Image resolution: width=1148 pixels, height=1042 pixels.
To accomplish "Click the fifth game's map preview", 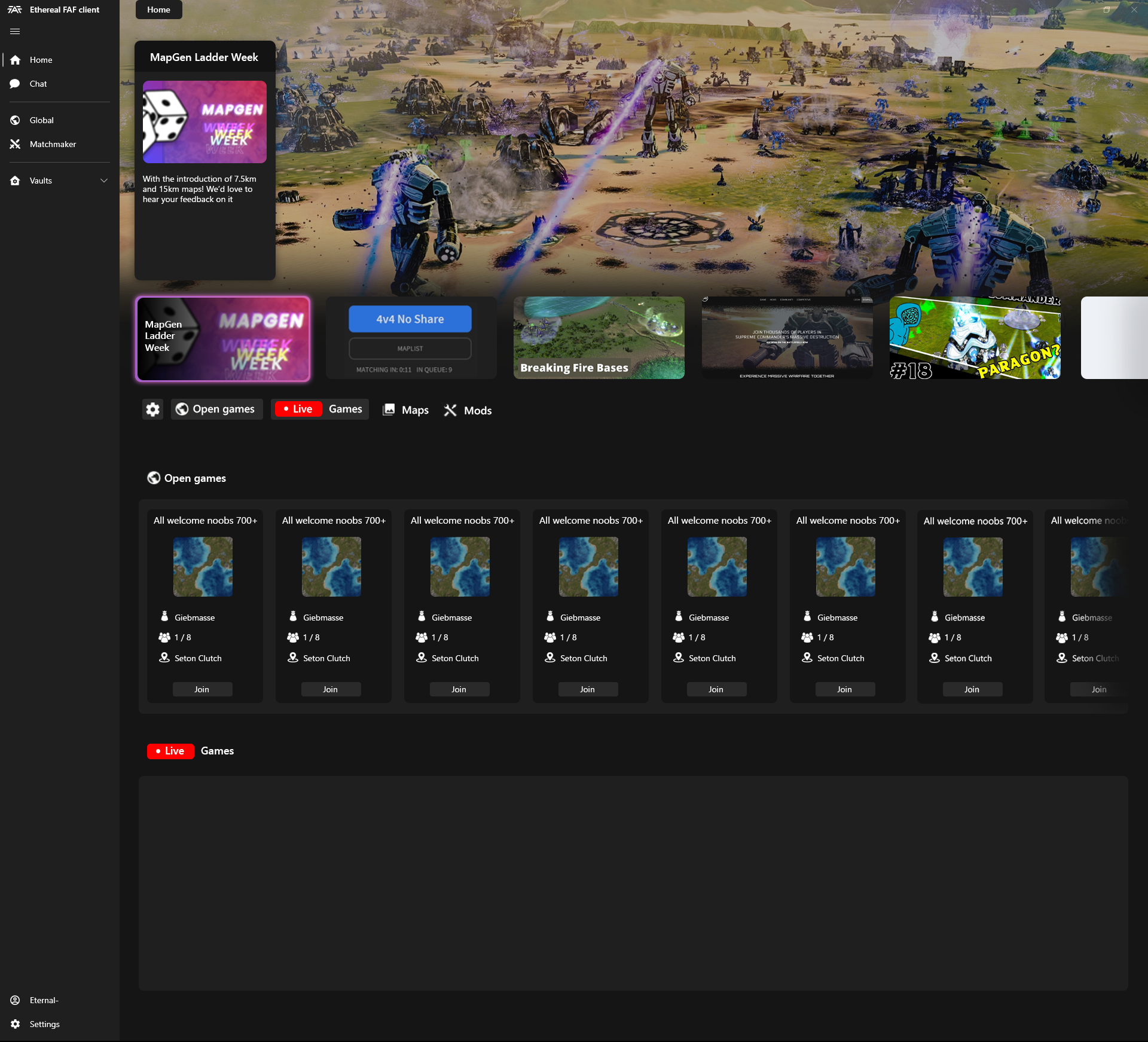I will tap(717, 567).
